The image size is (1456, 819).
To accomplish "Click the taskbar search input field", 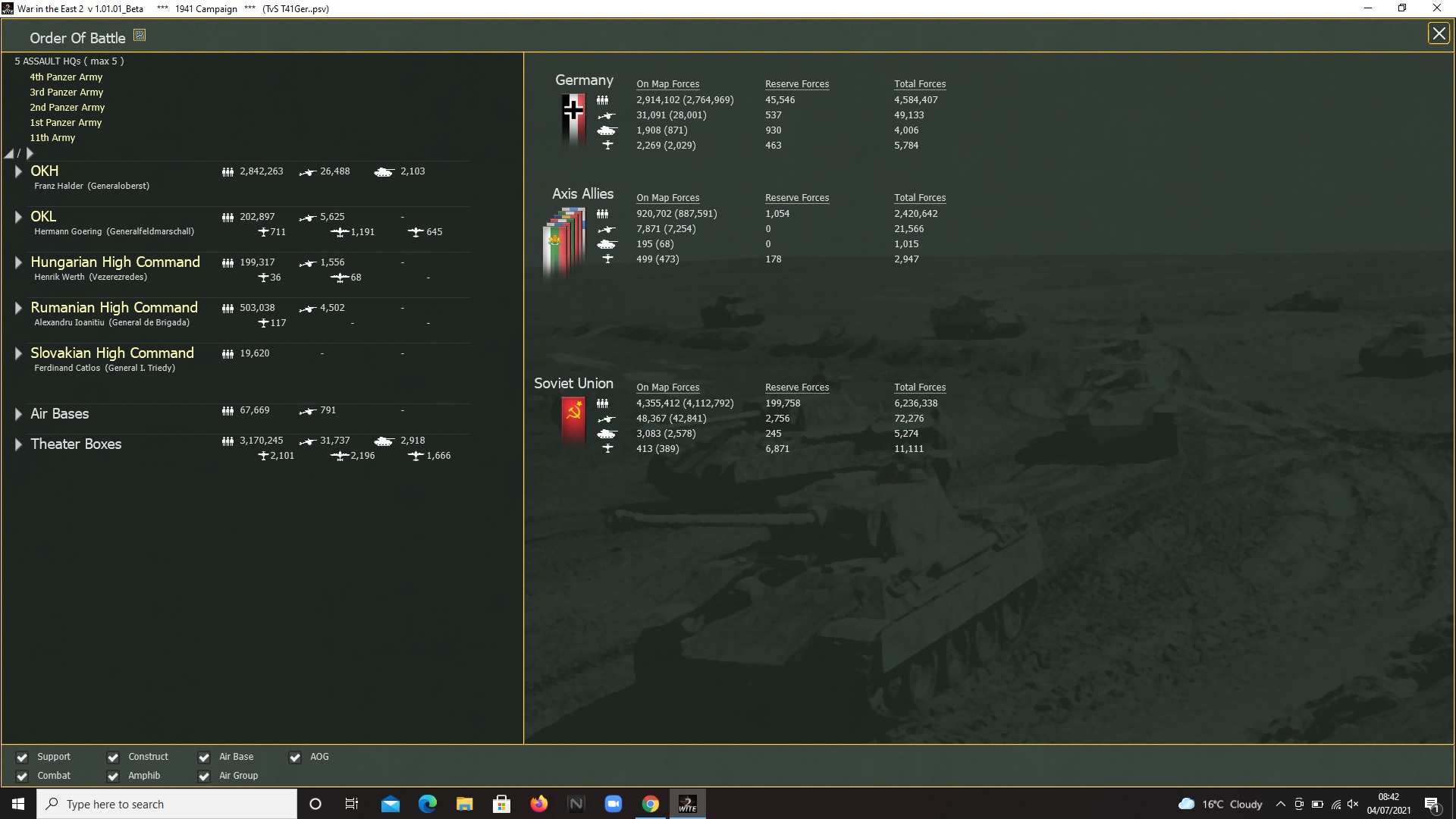I will pos(167,804).
